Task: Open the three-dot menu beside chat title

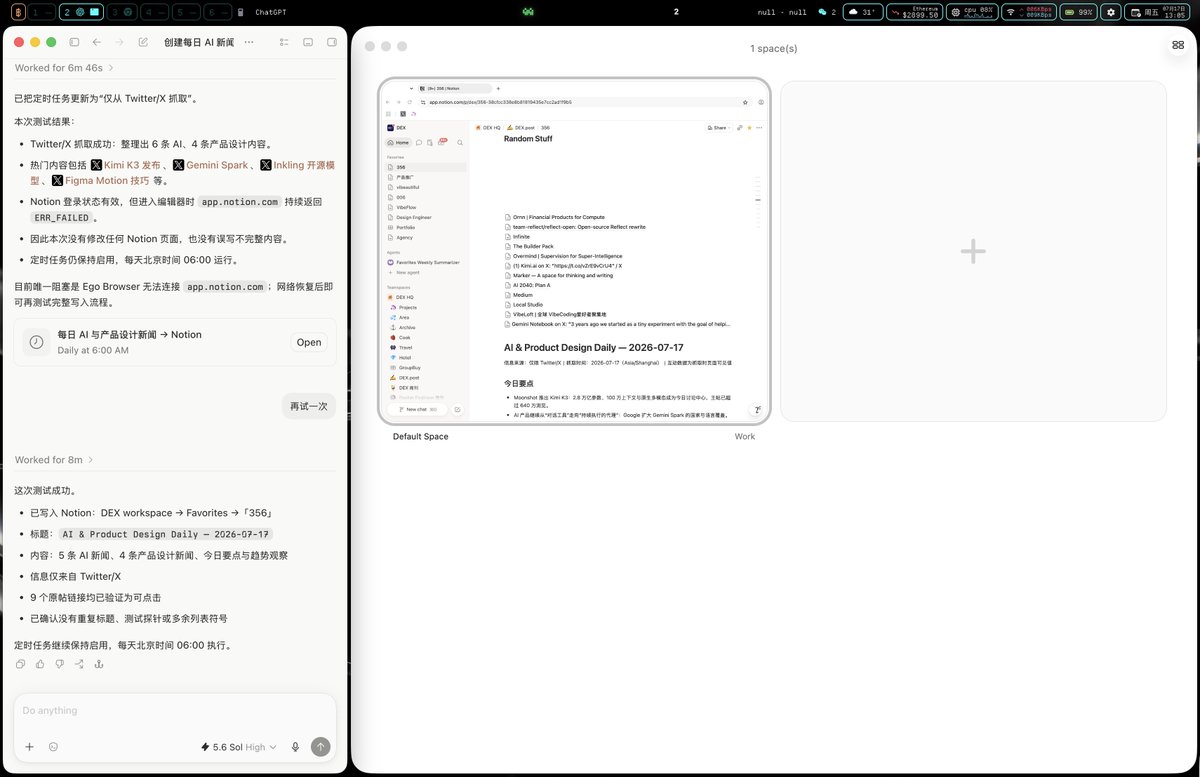Action: pyautogui.click(x=249, y=42)
